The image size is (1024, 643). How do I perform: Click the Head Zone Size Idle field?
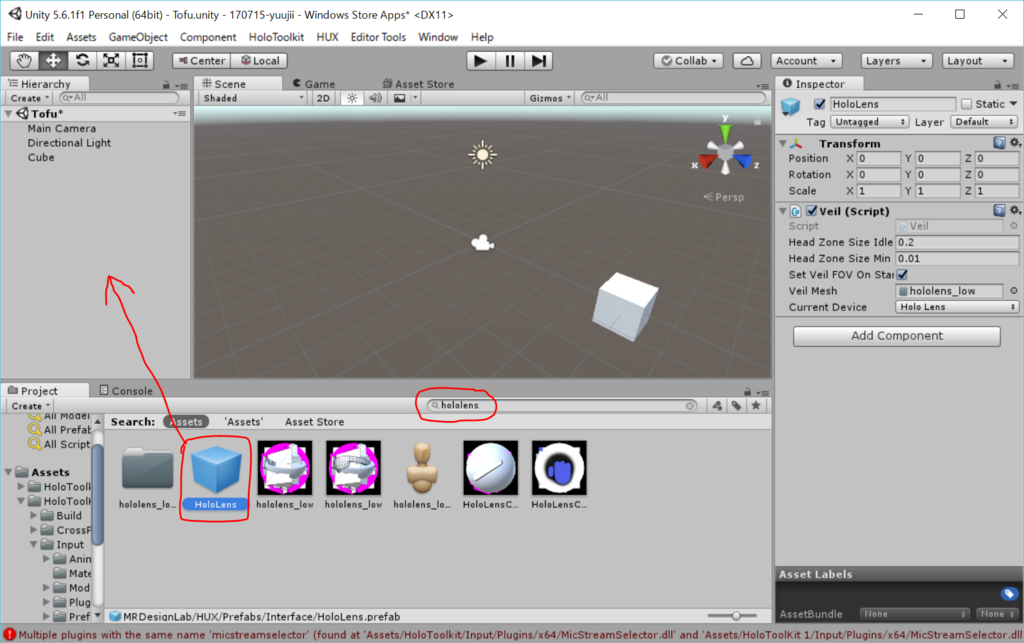(957, 242)
